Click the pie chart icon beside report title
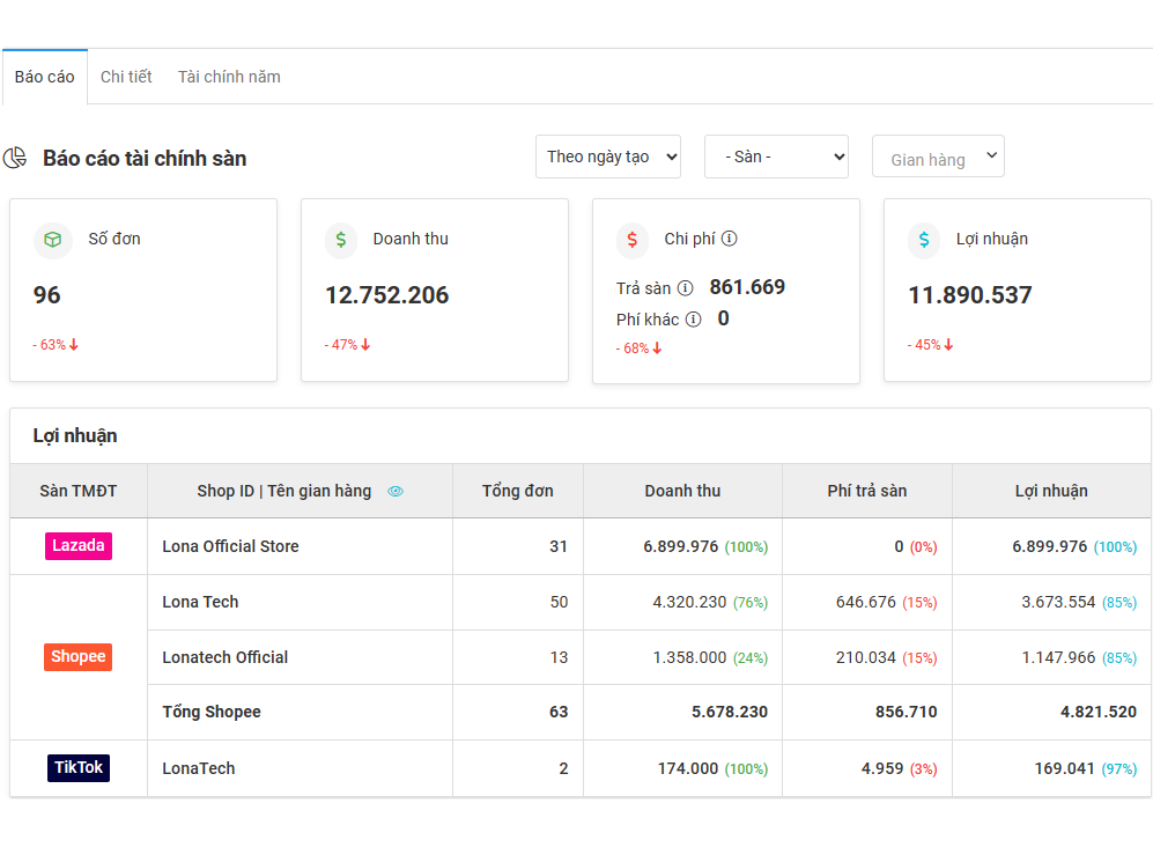The height and width of the screenshot is (845, 1153). coord(15,158)
